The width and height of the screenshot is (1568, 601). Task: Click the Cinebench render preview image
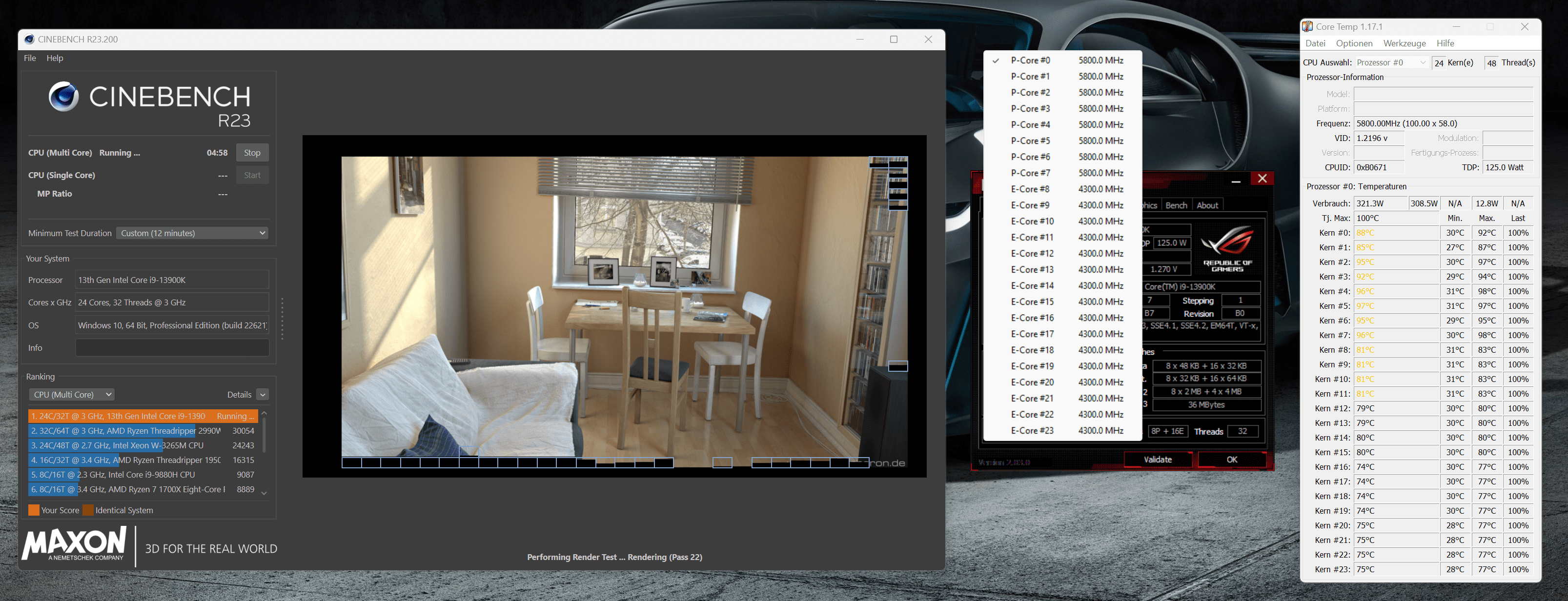[x=625, y=312]
